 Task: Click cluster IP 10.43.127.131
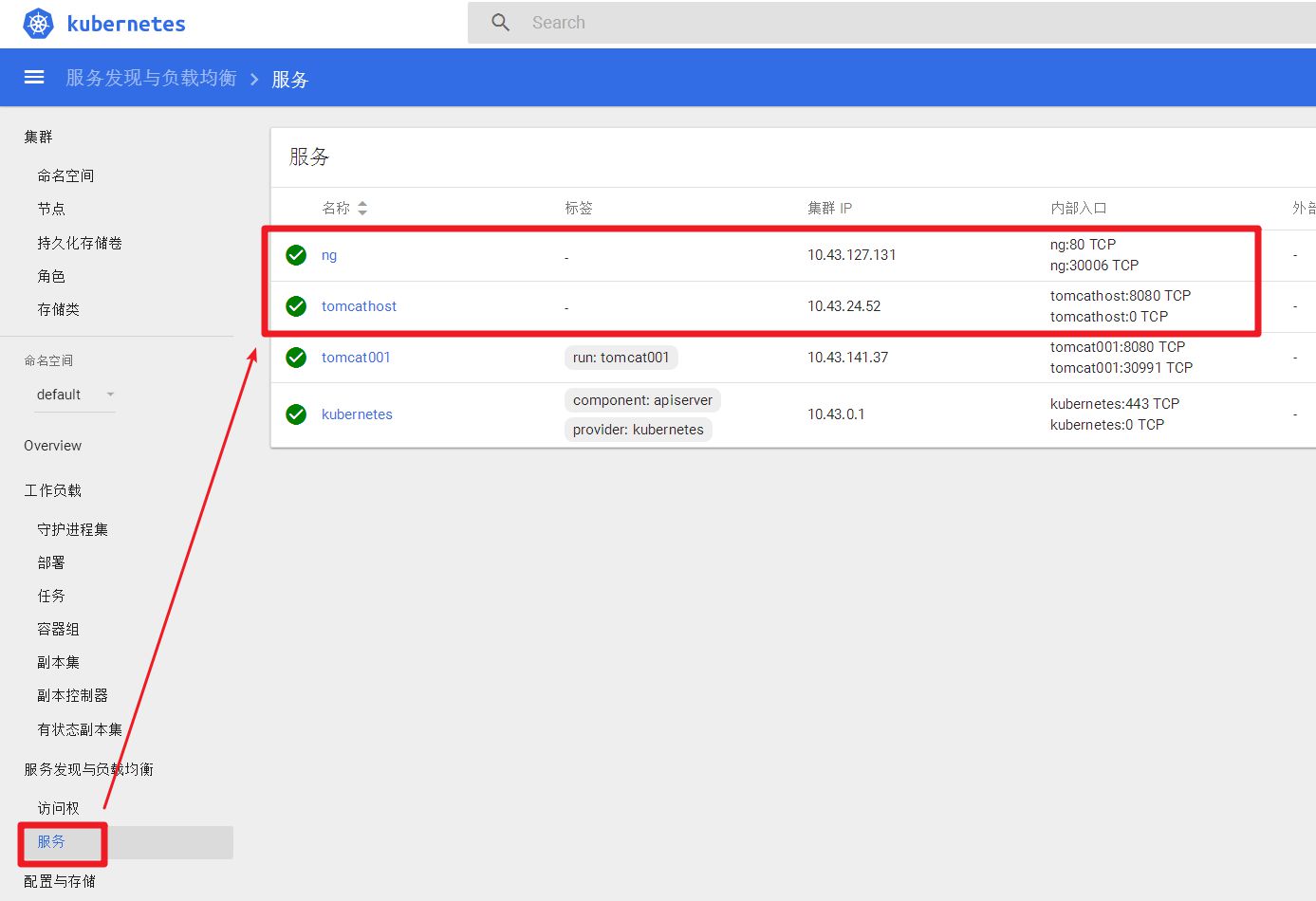tap(852, 255)
